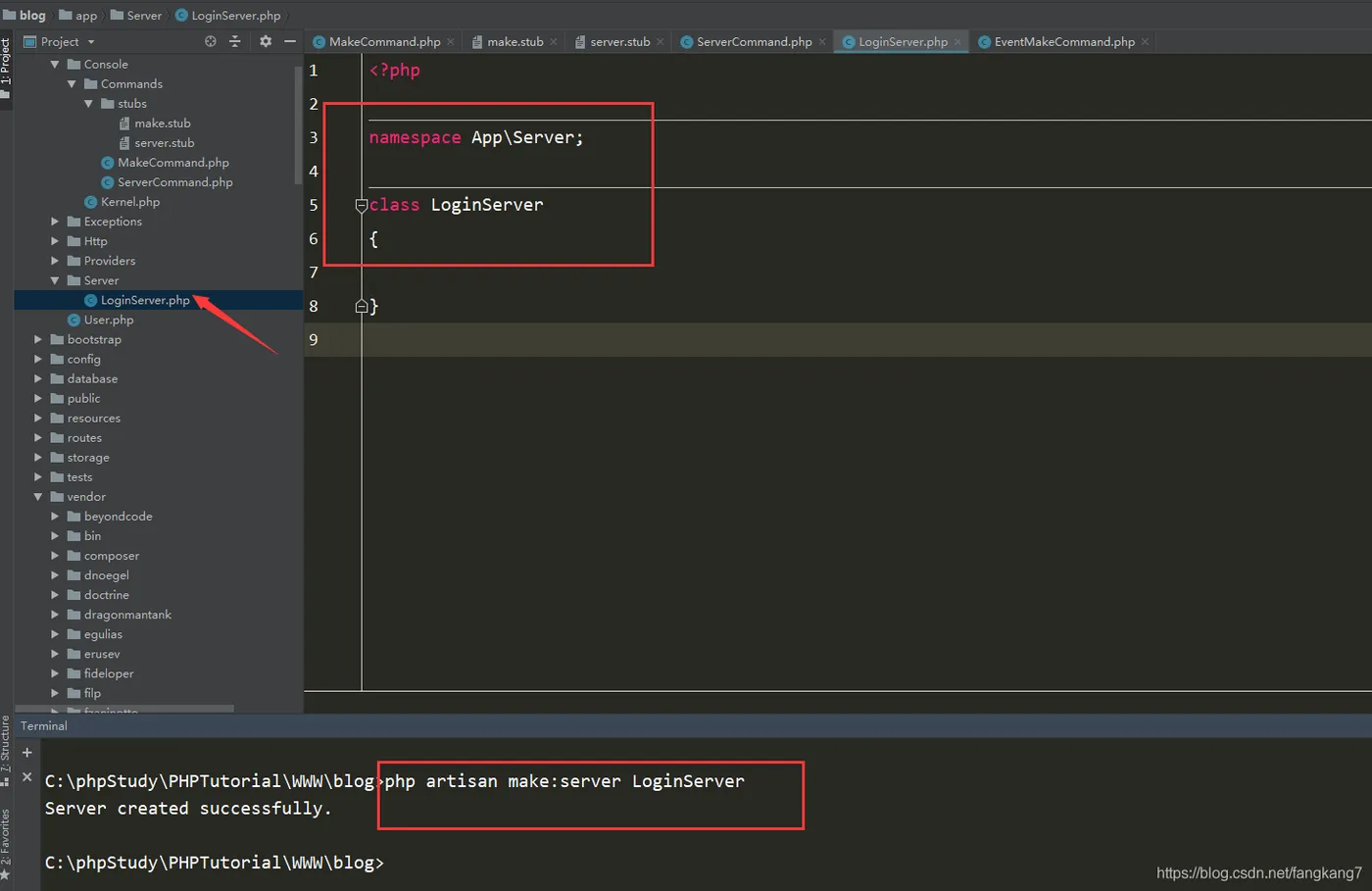Collapse the Console folder
This screenshot has height=891, width=1372.
coord(55,64)
